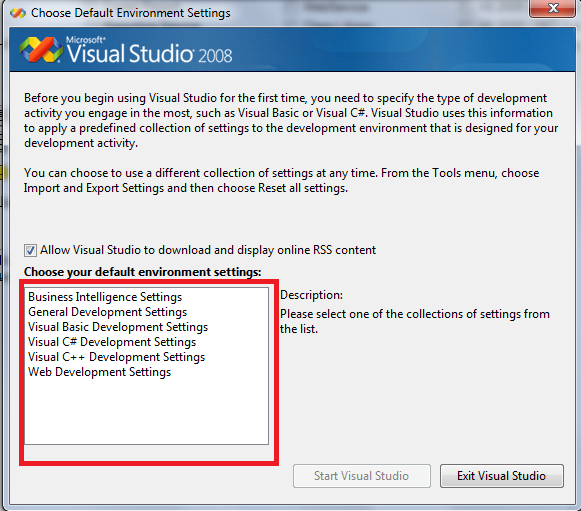Click the Start Visual Studio button
This screenshot has width=581, height=511.
tap(362, 476)
